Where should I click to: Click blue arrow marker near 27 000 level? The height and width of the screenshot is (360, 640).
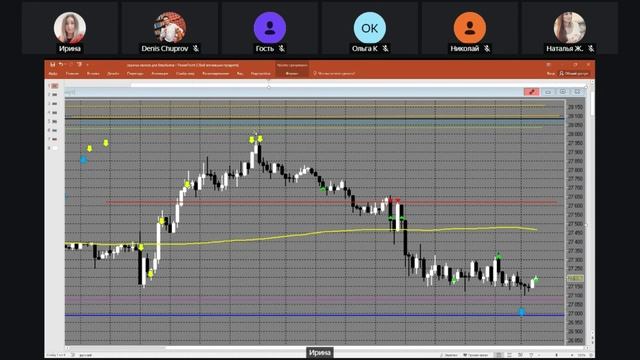[x=522, y=312]
